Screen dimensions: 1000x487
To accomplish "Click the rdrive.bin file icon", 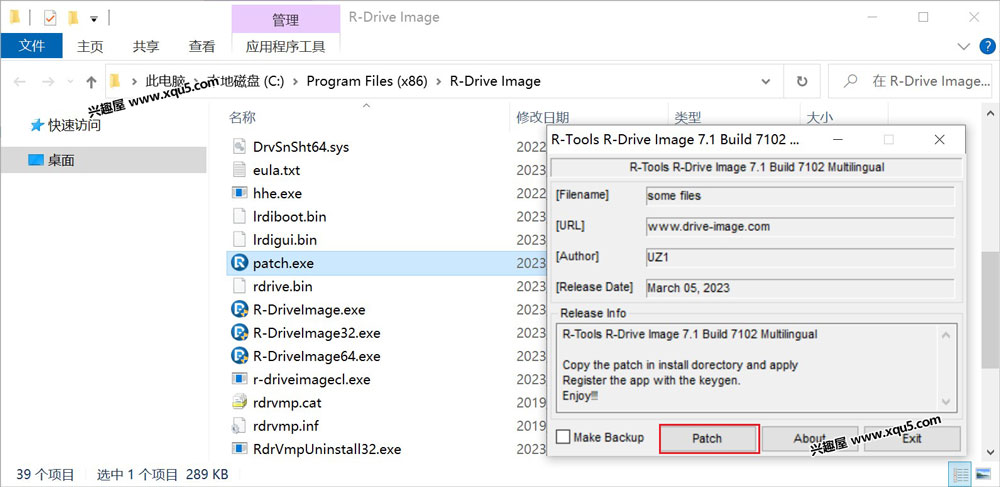I will (239, 286).
